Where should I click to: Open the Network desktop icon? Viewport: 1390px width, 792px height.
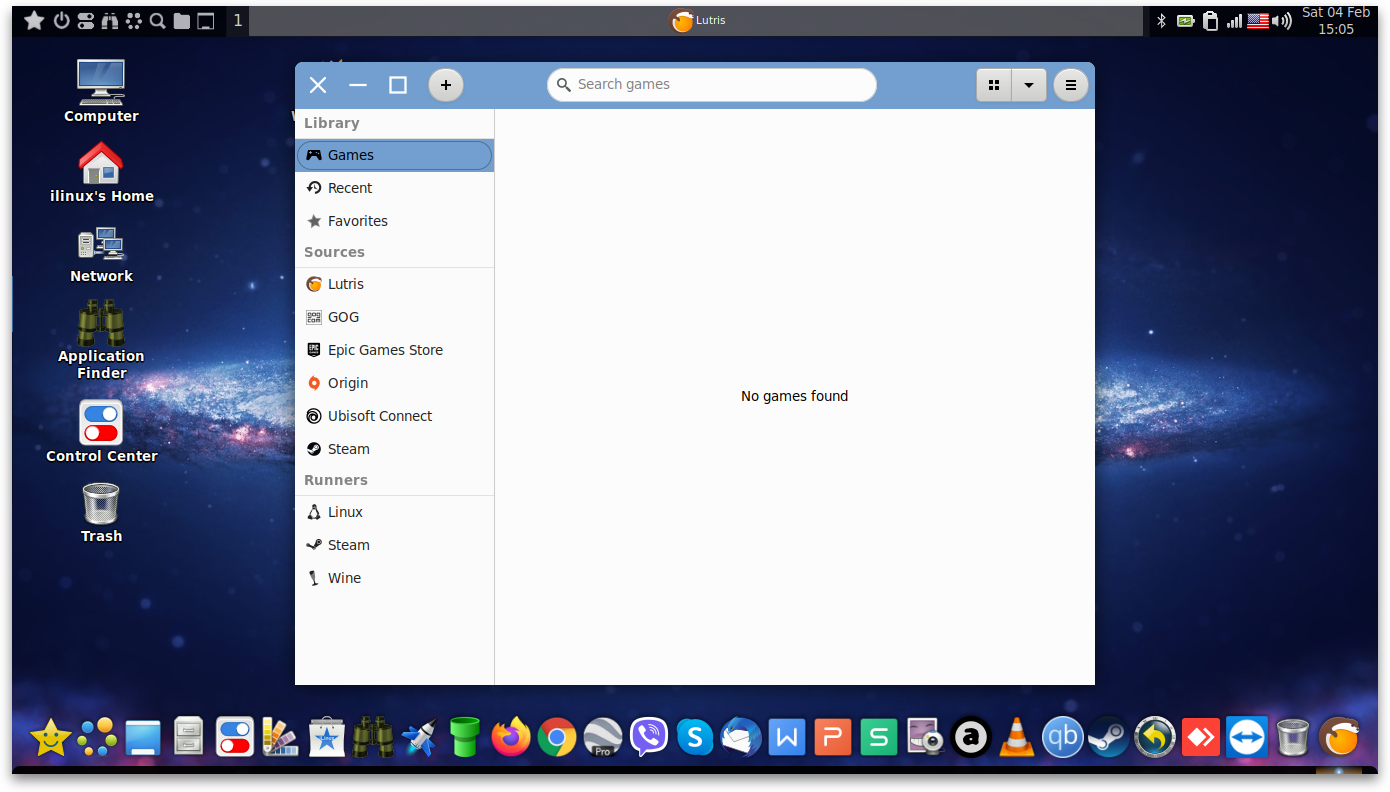[x=101, y=254]
